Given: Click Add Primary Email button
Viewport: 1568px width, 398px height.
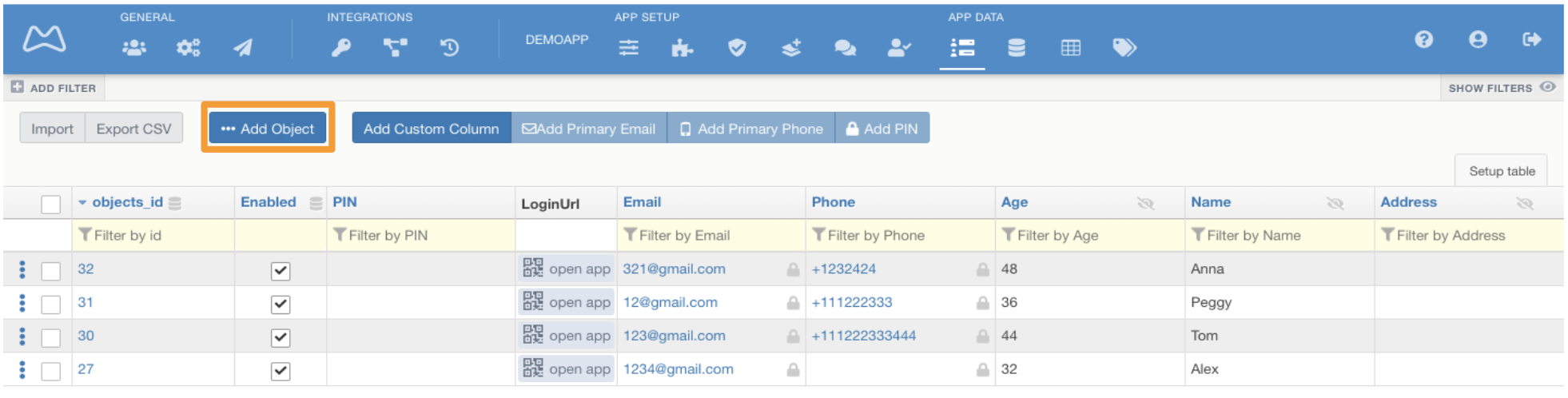Looking at the screenshot, I should [589, 128].
